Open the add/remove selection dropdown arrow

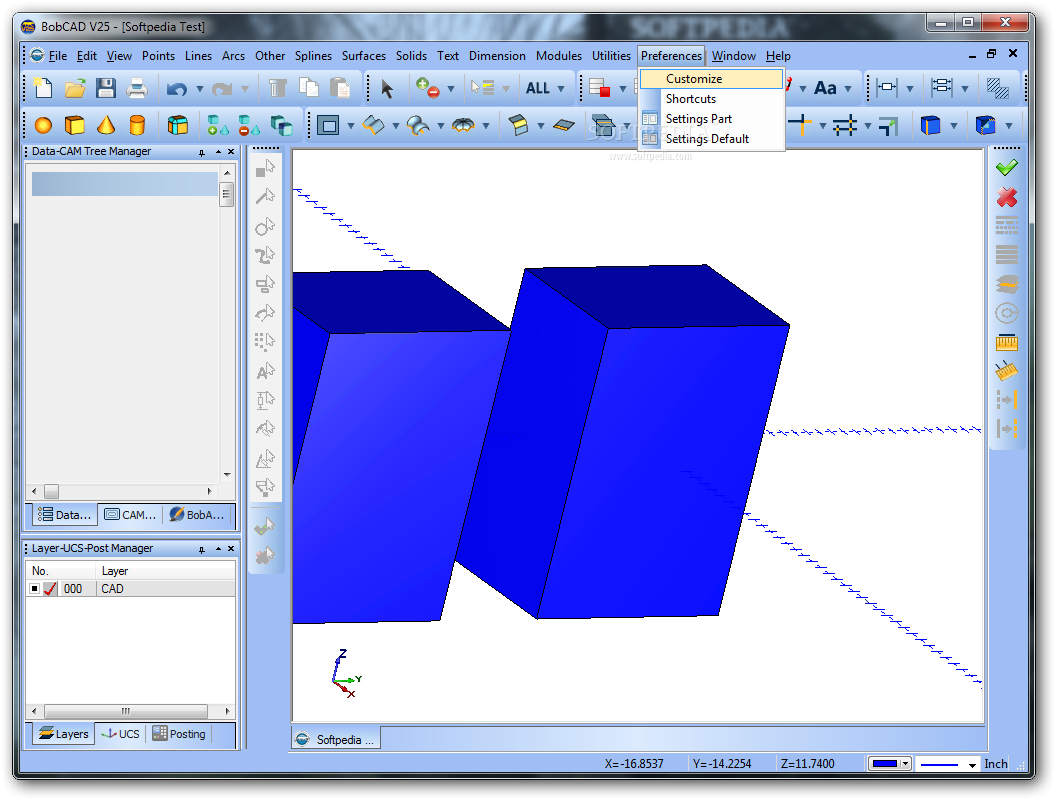[451, 89]
